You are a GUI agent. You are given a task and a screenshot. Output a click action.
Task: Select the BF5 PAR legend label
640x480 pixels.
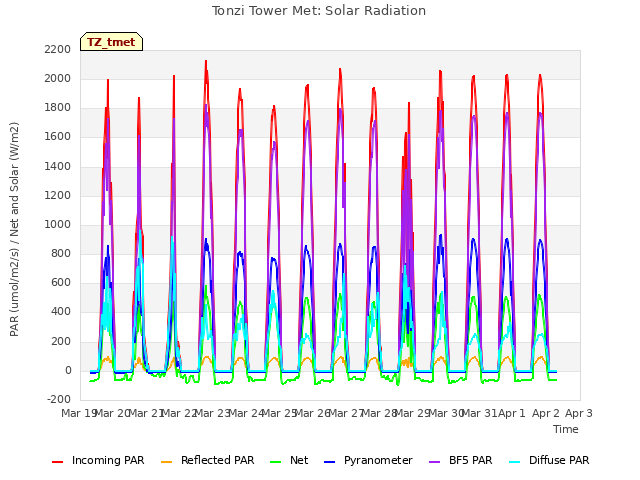point(471,460)
